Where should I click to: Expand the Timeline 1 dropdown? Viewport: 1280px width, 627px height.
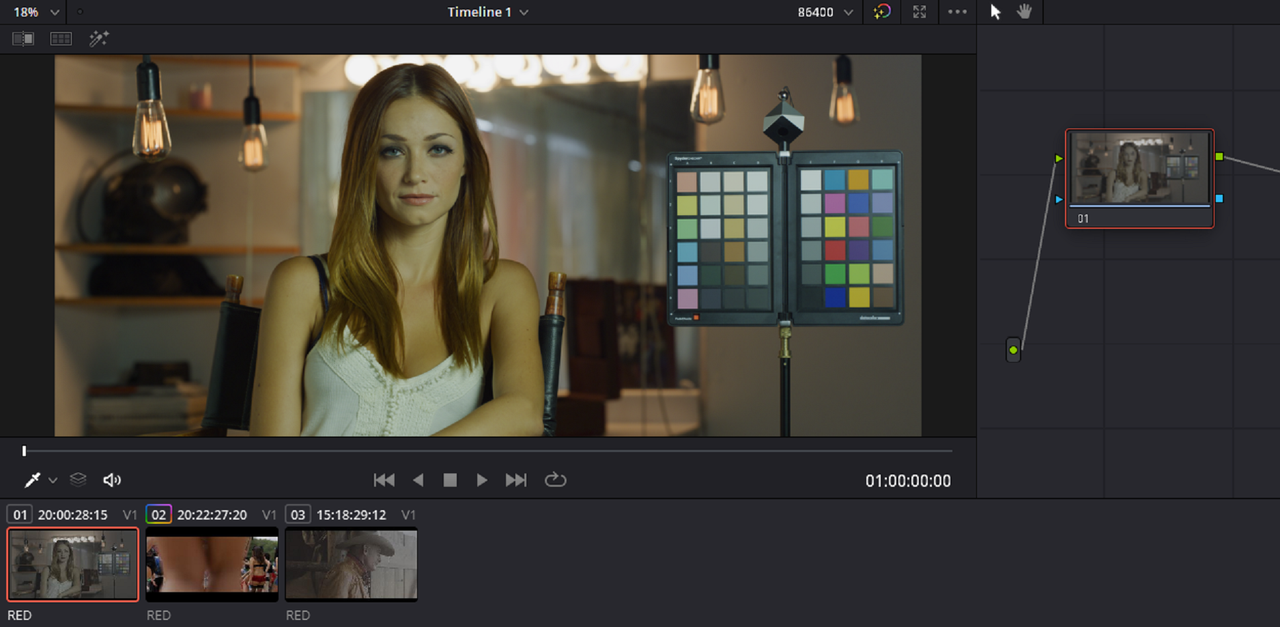pos(488,12)
